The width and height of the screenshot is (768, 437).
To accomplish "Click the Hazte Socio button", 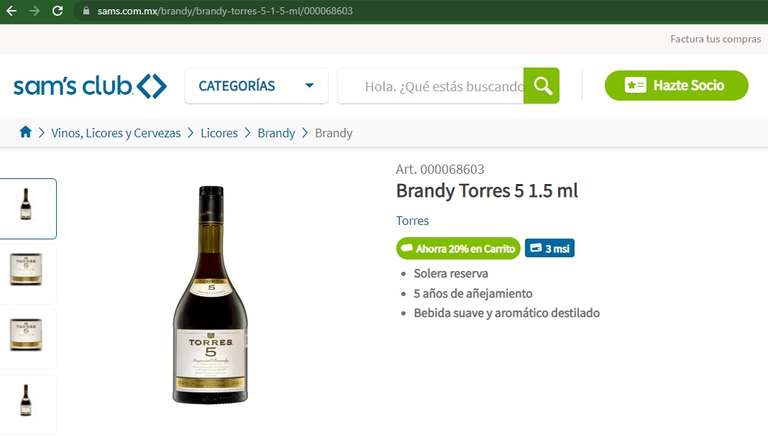I will pos(676,85).
